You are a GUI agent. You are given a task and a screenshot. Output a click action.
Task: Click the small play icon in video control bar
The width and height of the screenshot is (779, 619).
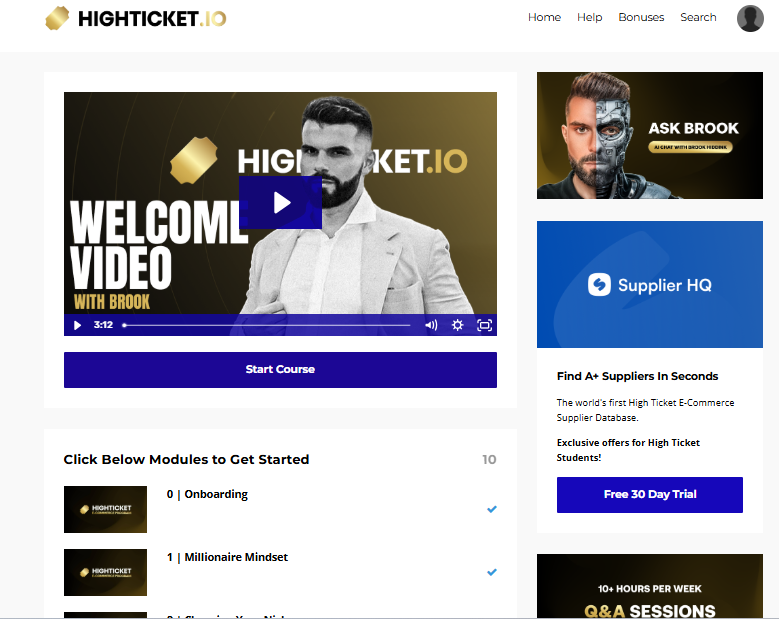77,325
